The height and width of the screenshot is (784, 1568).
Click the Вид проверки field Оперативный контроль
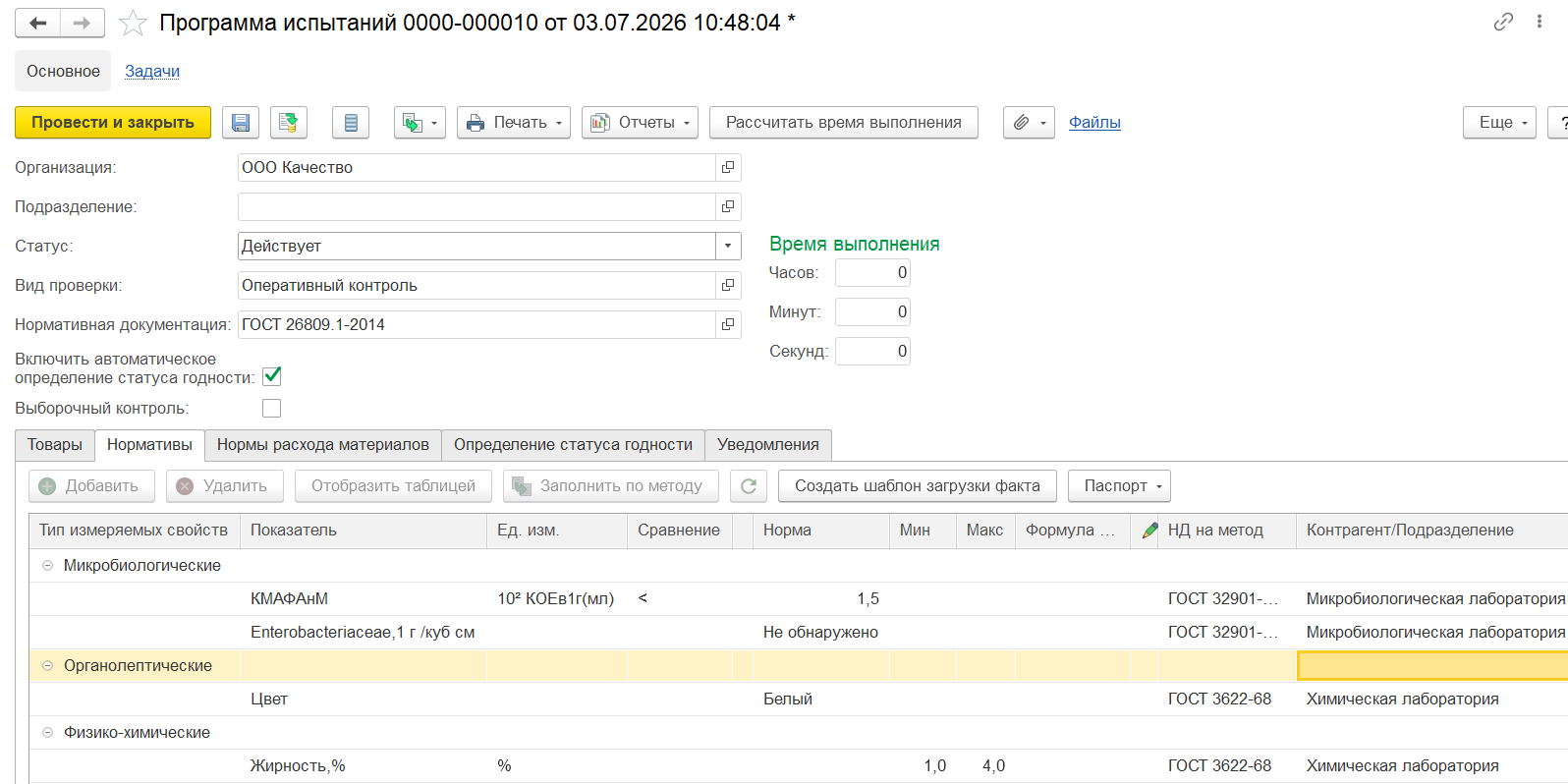tap(476, 286)
